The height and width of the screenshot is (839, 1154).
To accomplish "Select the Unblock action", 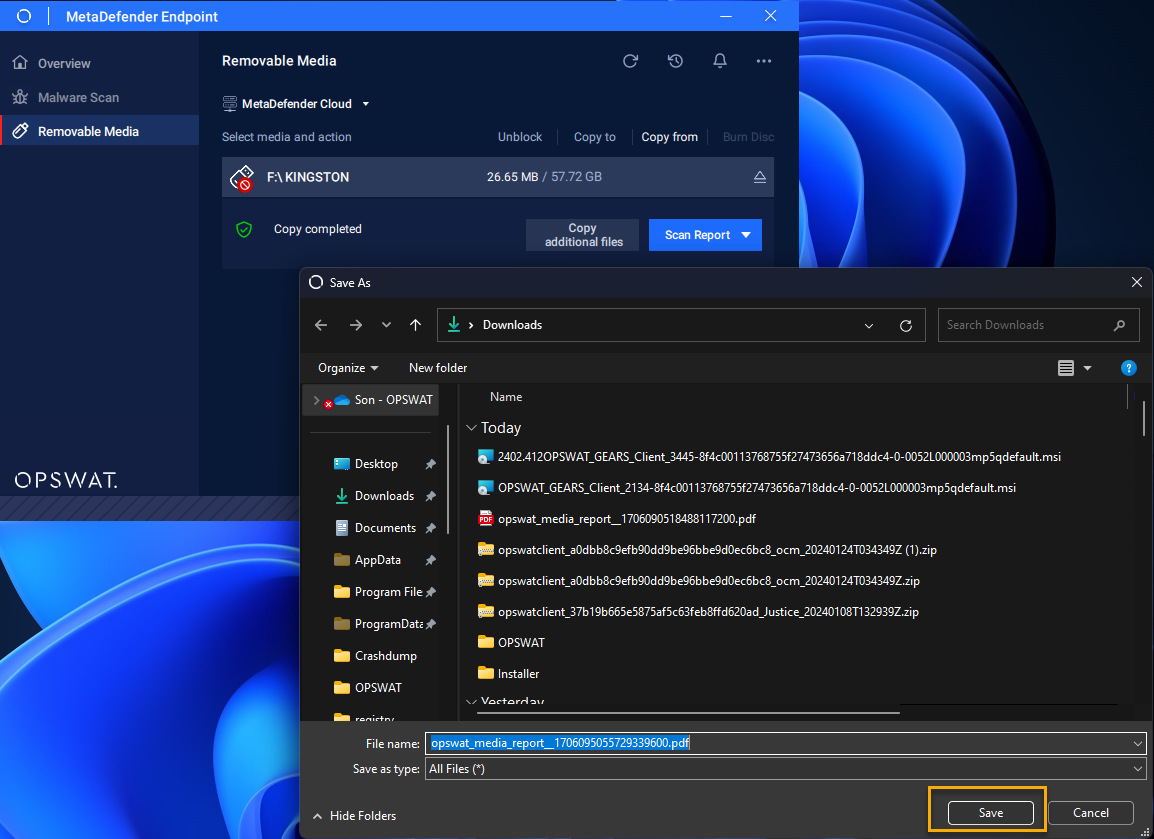I will point(520,137).
